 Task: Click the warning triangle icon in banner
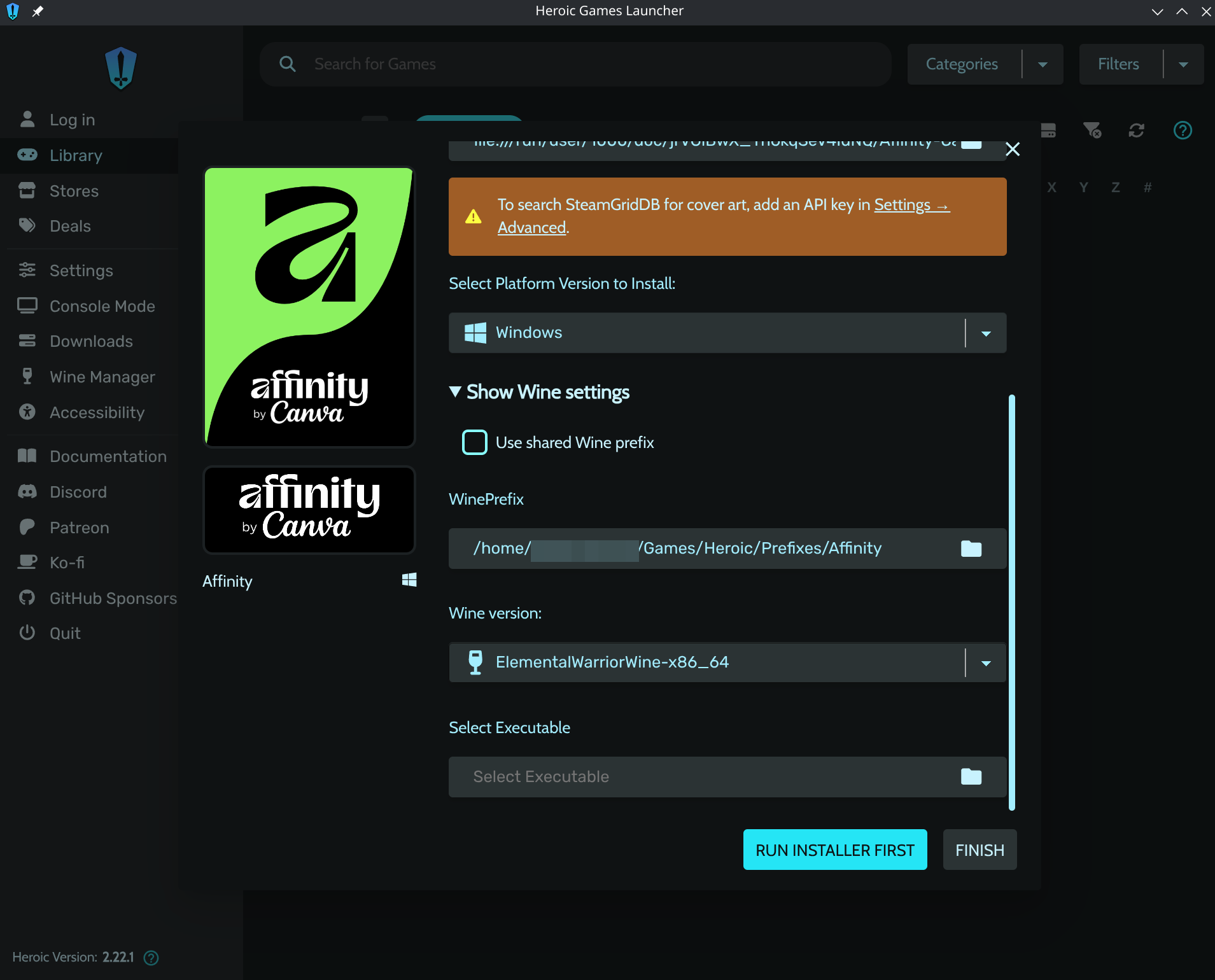click(x=474, y=216)
